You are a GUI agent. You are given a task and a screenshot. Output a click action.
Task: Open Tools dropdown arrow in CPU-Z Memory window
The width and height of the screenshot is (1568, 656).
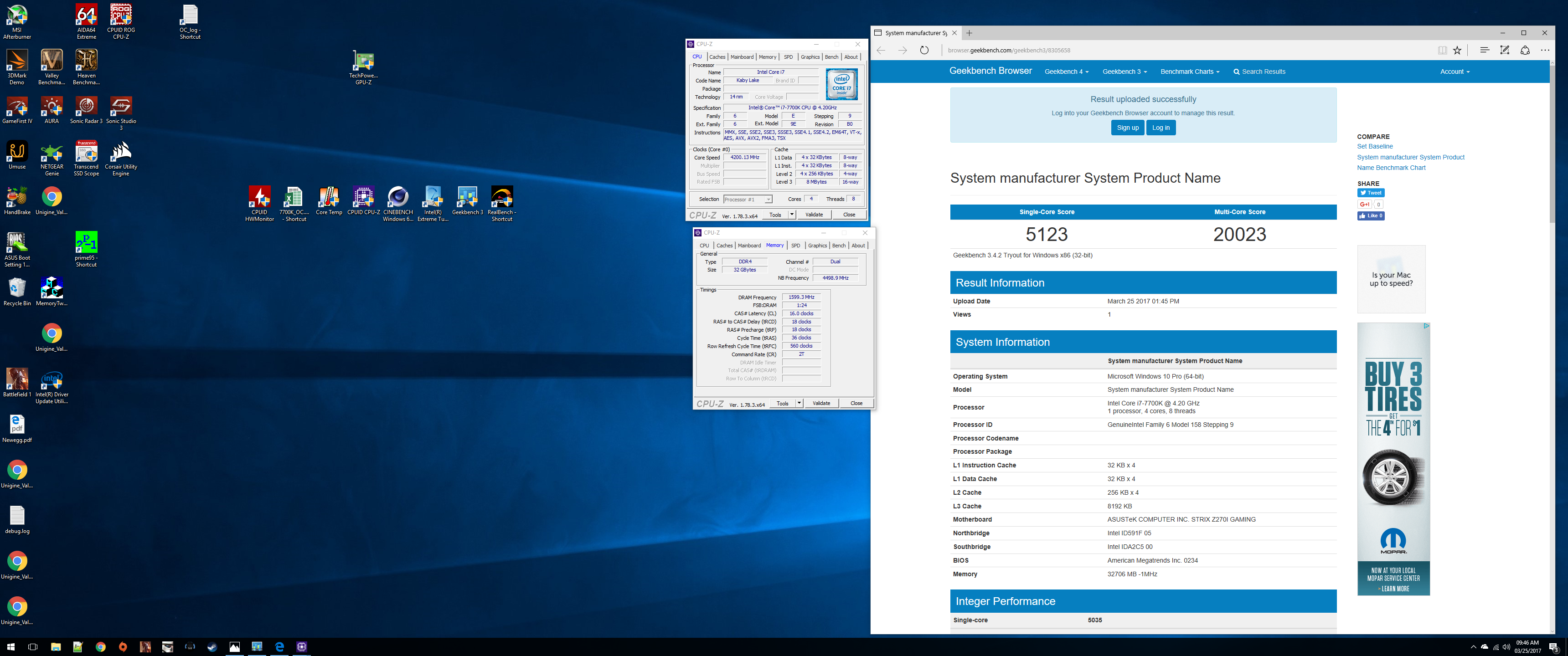(799, 404)
